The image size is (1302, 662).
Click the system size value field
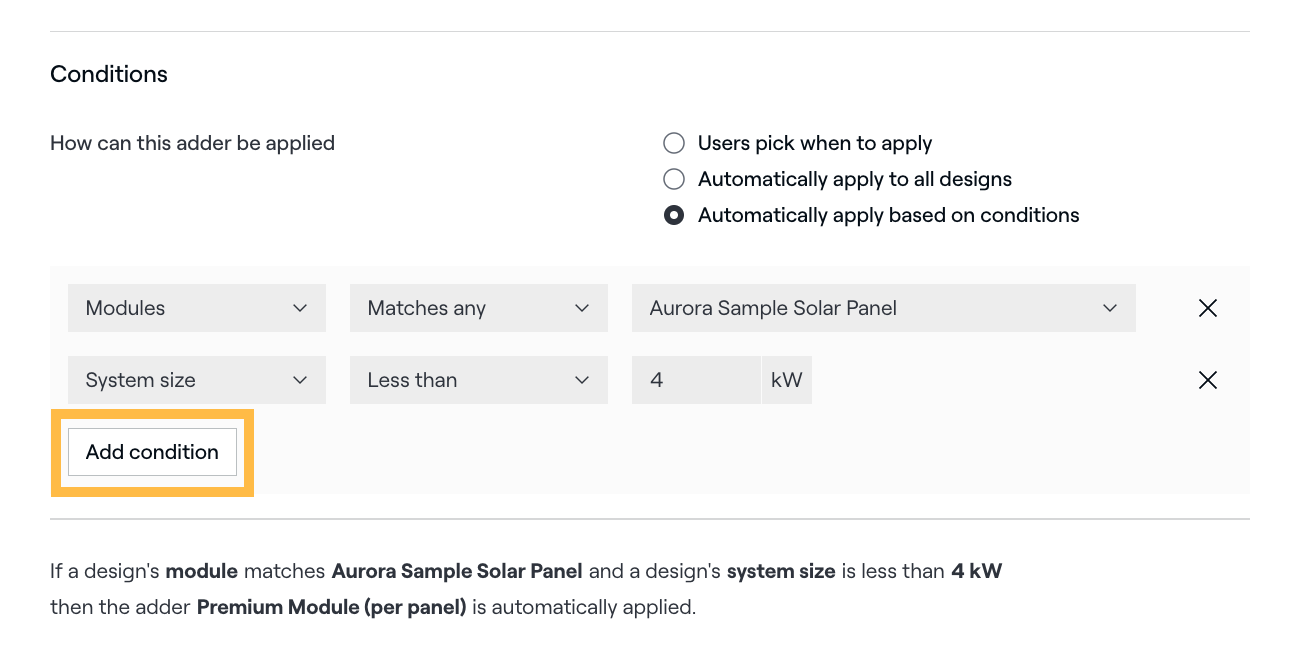[696, 380]
